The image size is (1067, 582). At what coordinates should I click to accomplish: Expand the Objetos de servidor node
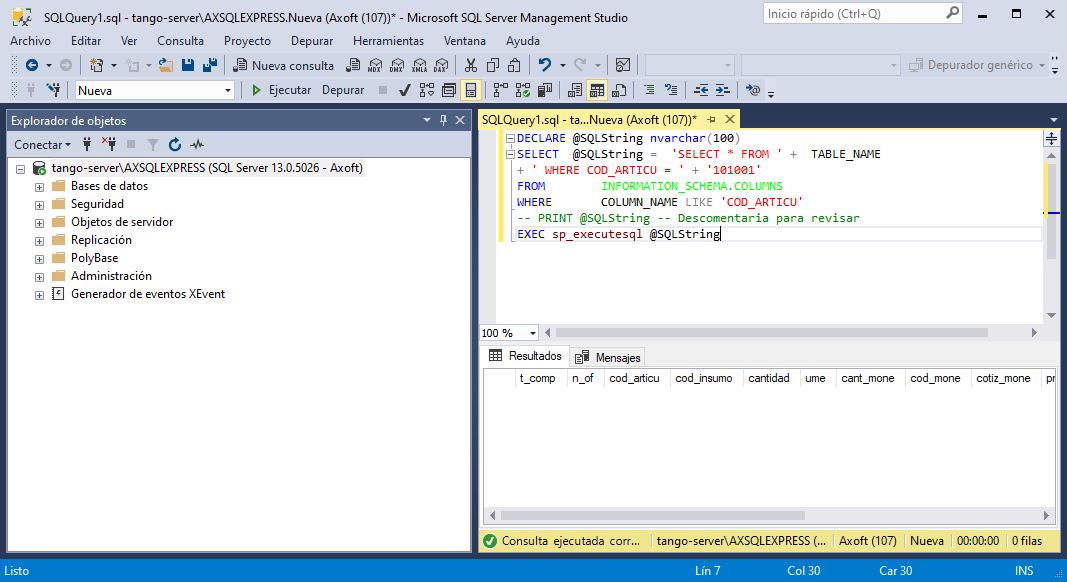click(x=39, y=223)
